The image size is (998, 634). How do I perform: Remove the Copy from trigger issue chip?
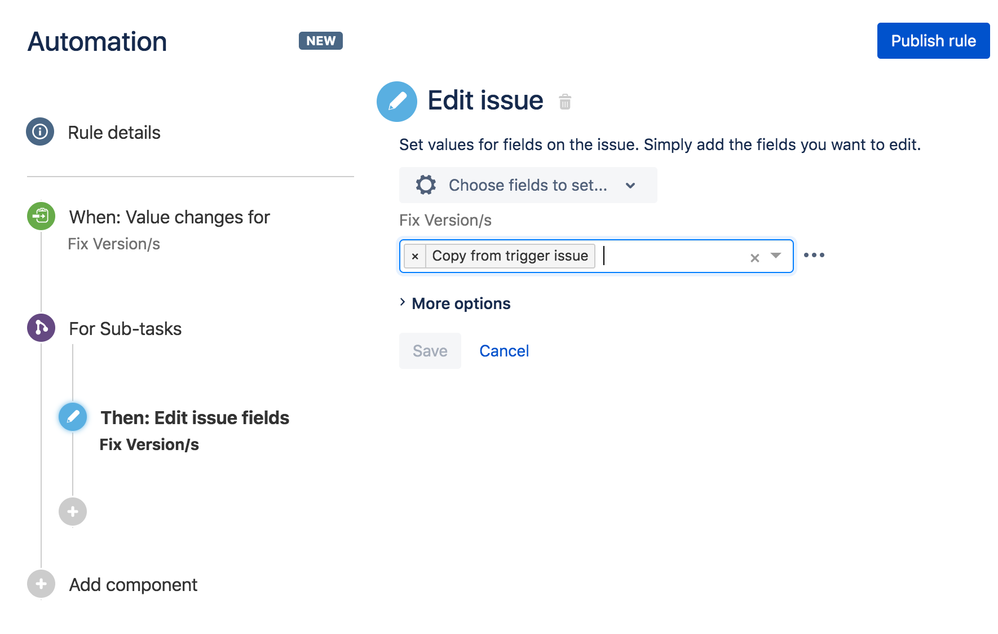tap(414, 255)
